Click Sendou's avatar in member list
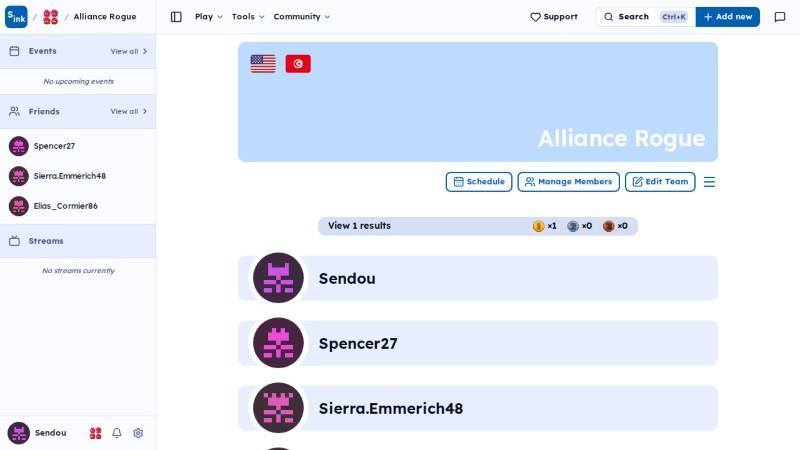This screenshot has width=800, height=450. click(278, 278)
